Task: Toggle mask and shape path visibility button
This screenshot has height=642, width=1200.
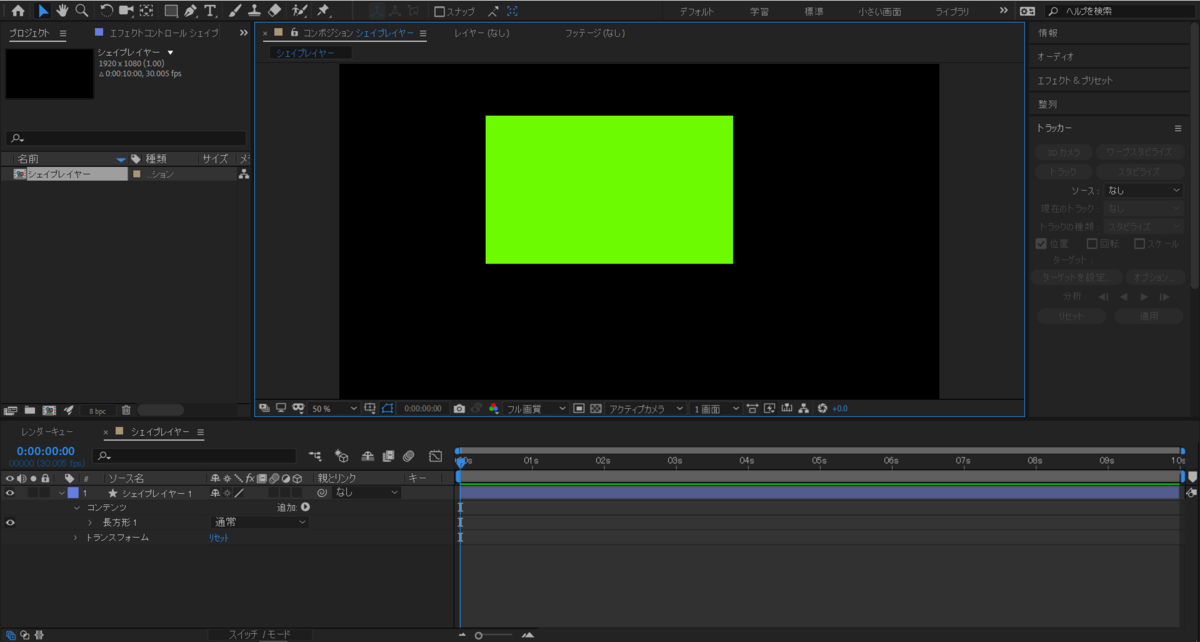Action: pos(388,408)
